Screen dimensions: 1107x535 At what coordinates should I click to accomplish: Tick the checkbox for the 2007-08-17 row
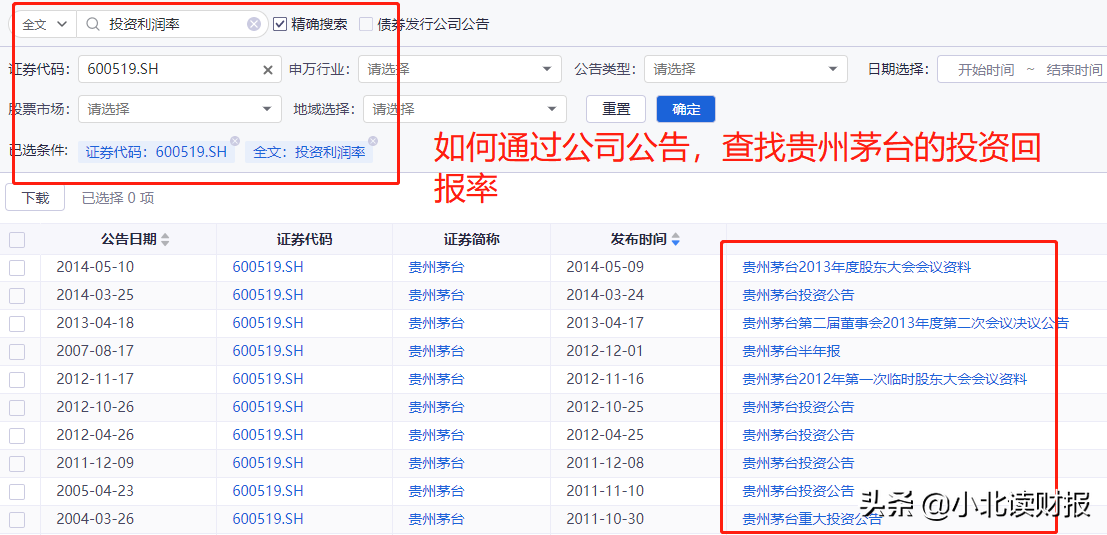tap(17, 351)
